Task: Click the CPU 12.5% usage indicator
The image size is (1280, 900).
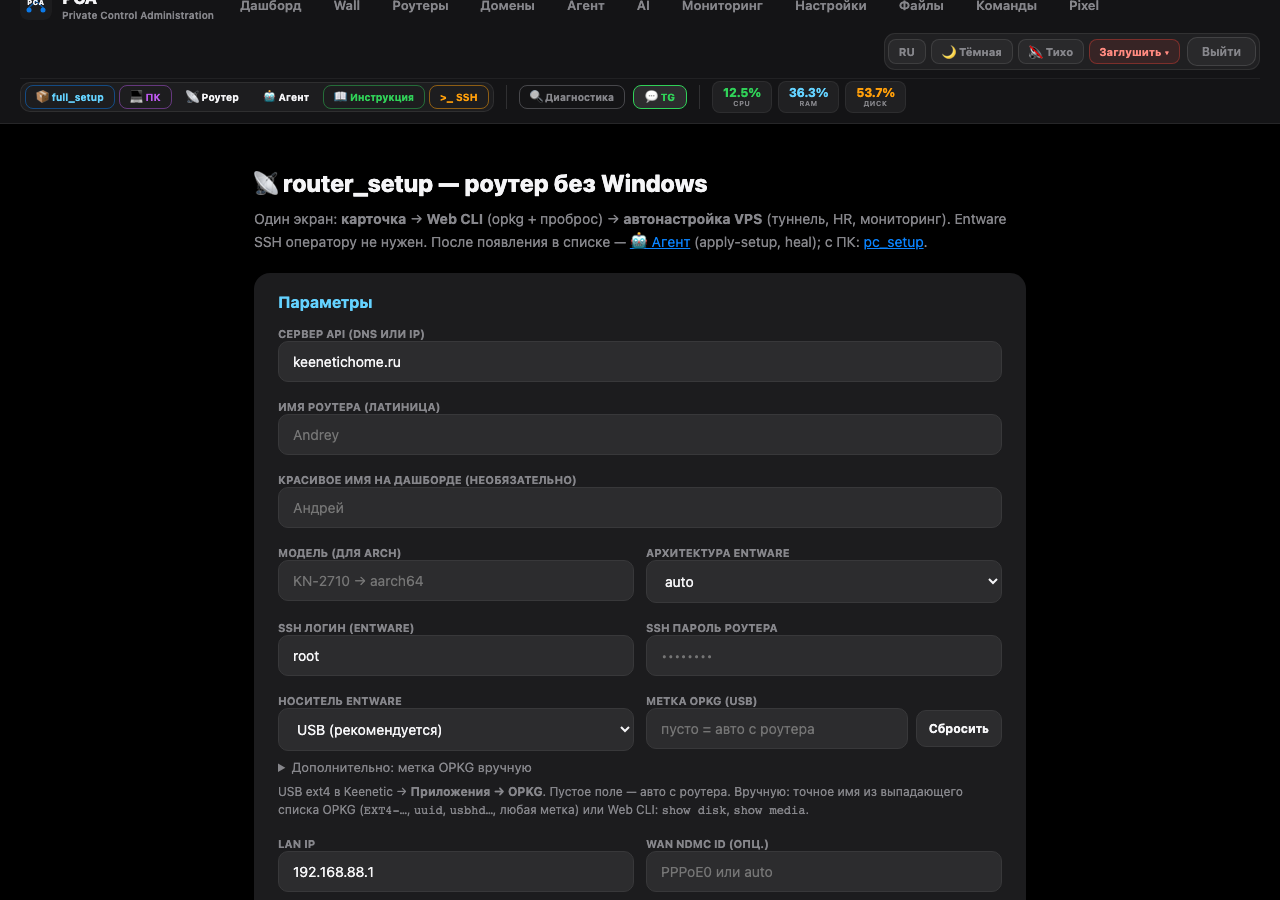Action: (x=742, y=97)
